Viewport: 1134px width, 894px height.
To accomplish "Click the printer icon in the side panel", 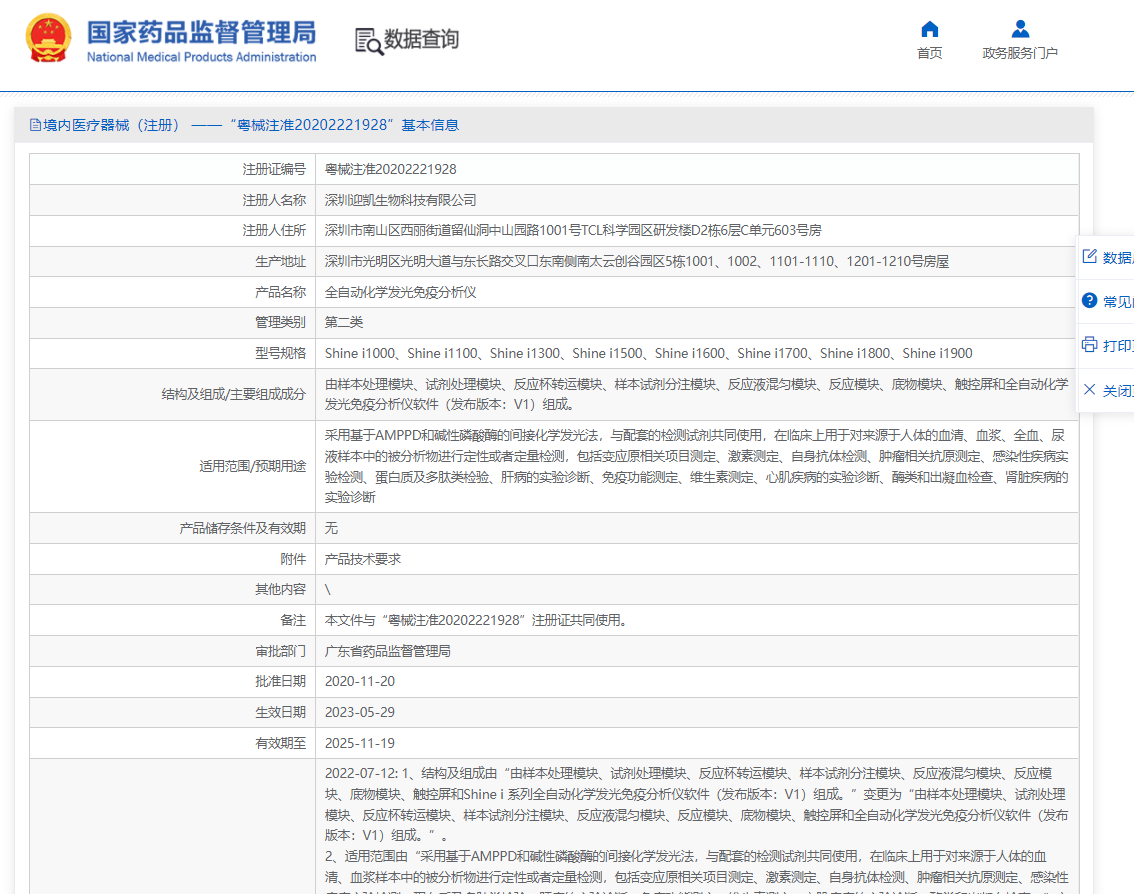I will click(x=1089, y=344).
